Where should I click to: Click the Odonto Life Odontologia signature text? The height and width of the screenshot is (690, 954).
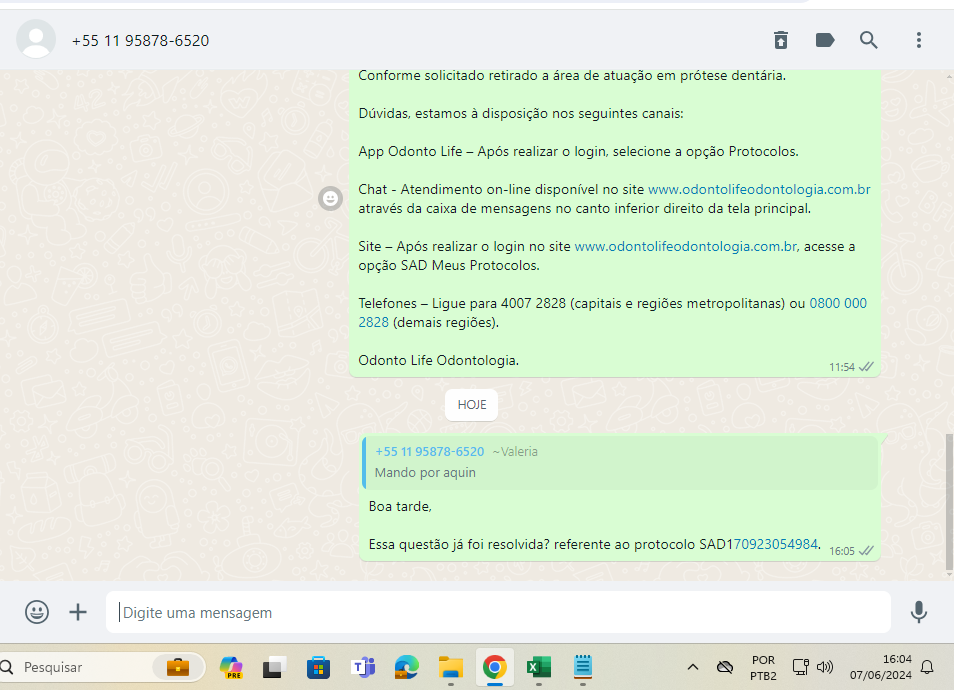point(438,360)
